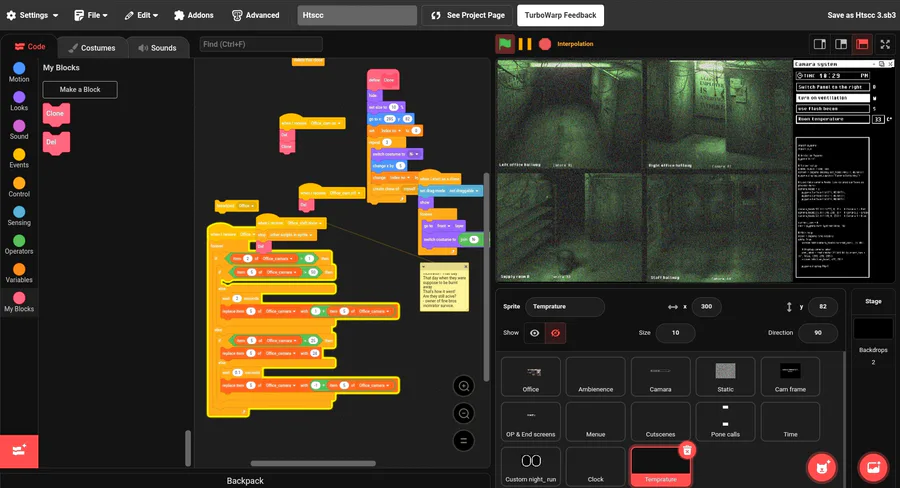The height and width of the screenshot is (488, 900).
Task: Show the sprite using the eye icon
Action: point(534,333)
